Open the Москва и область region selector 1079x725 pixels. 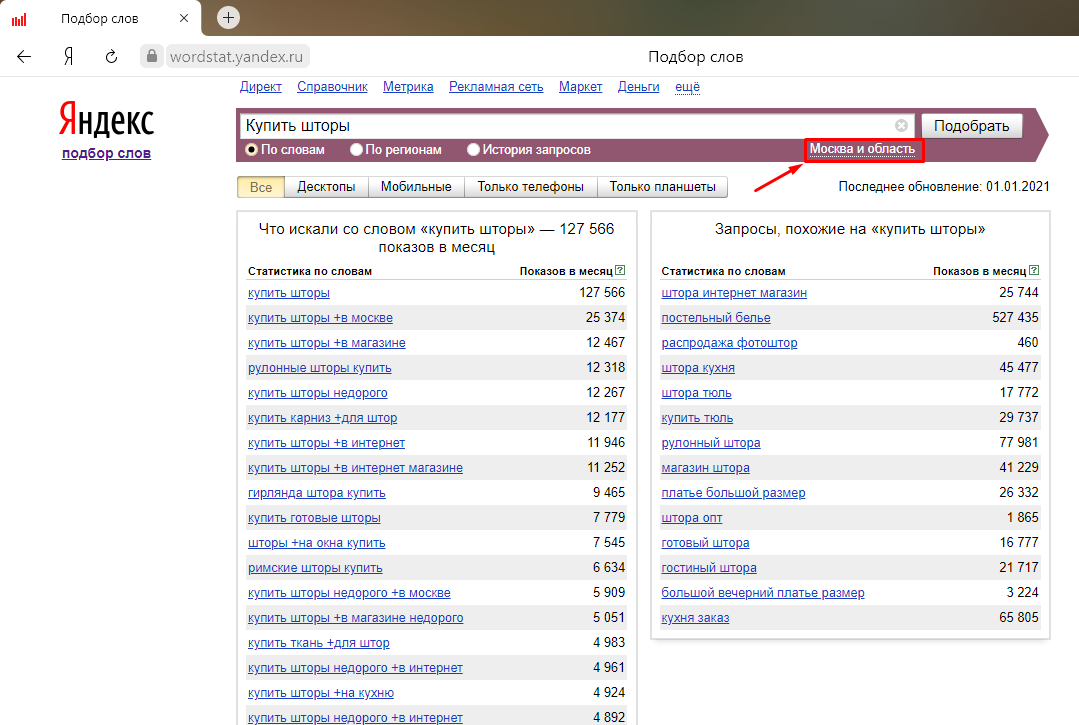click(862, 149)
